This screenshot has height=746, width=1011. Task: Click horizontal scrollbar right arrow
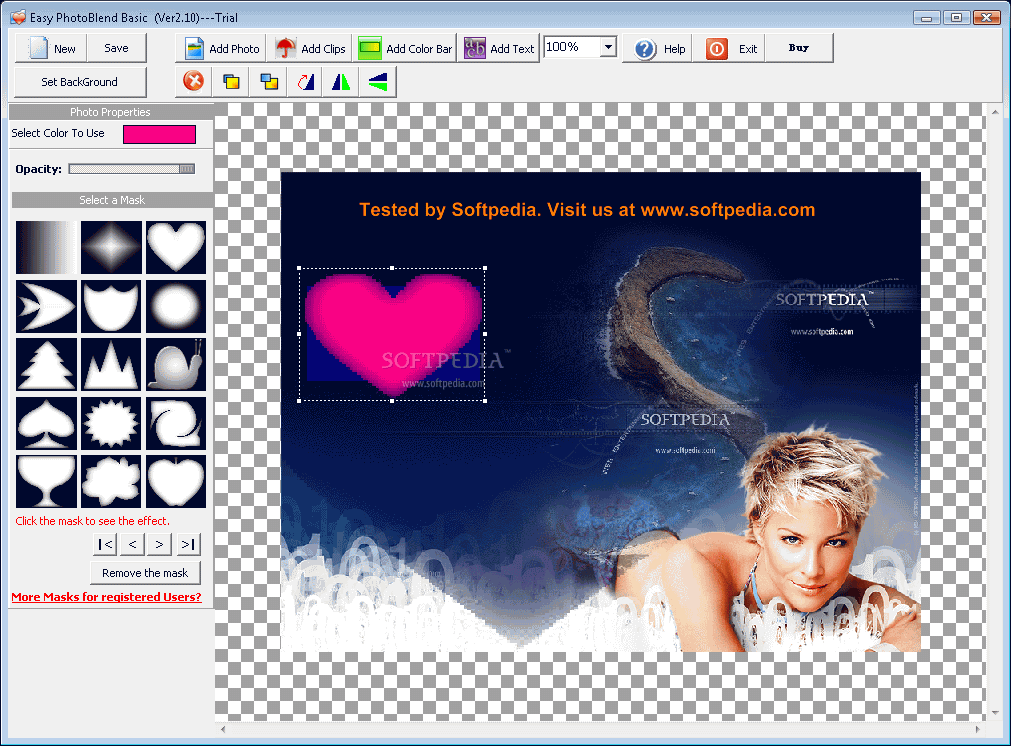pos(977,729)
